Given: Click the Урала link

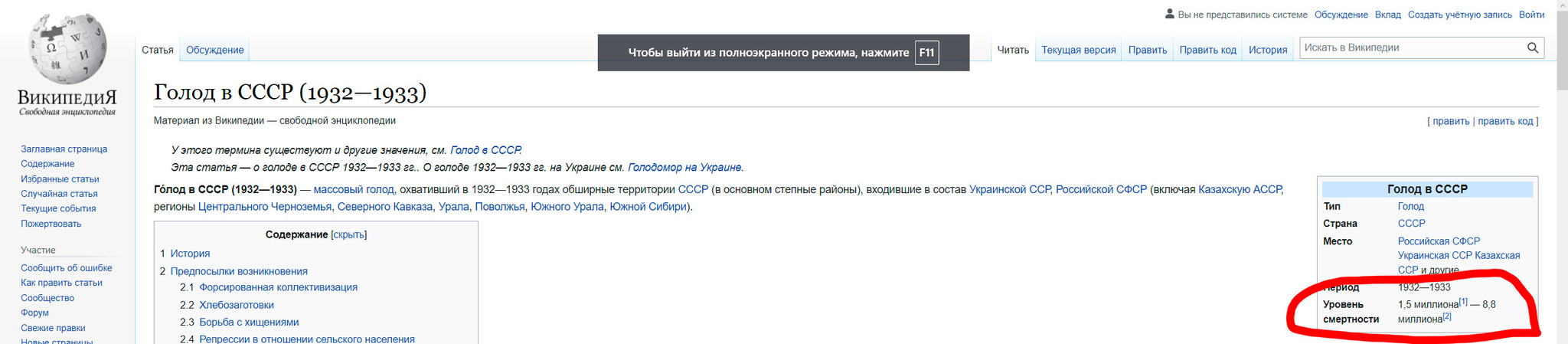Looking at the screenshot, I should pos(453,207).
